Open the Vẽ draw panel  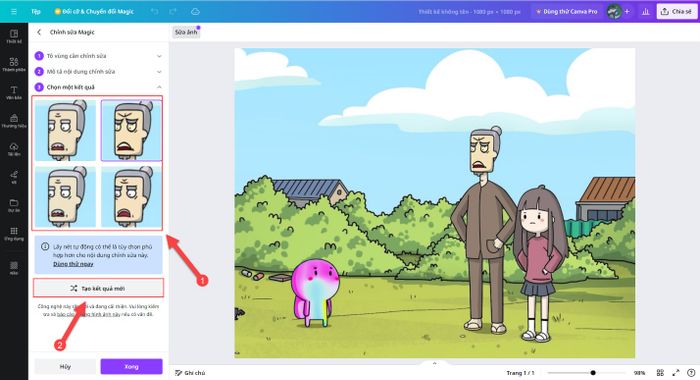click(14, 177)
